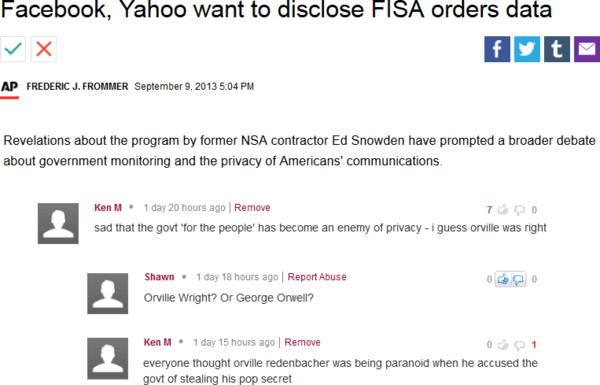
Task: Click the green checkmark icon
Action: 13,49
